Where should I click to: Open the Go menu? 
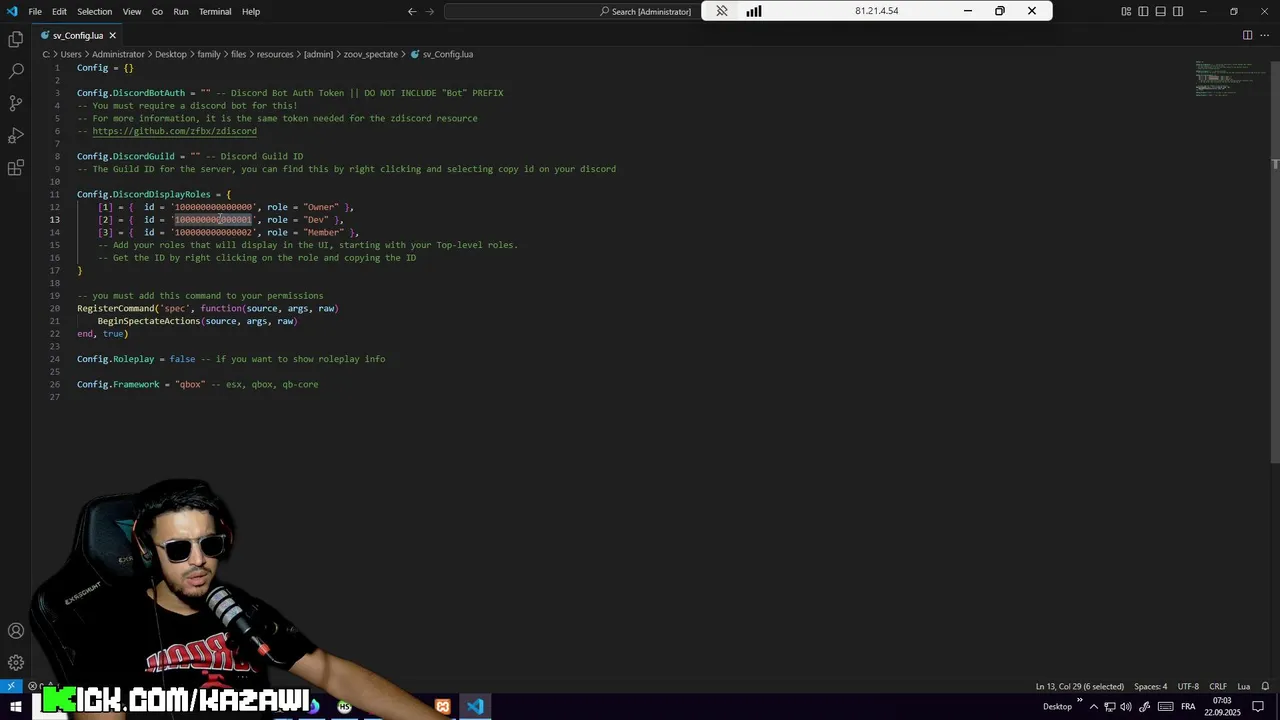(x=157, y=11)
